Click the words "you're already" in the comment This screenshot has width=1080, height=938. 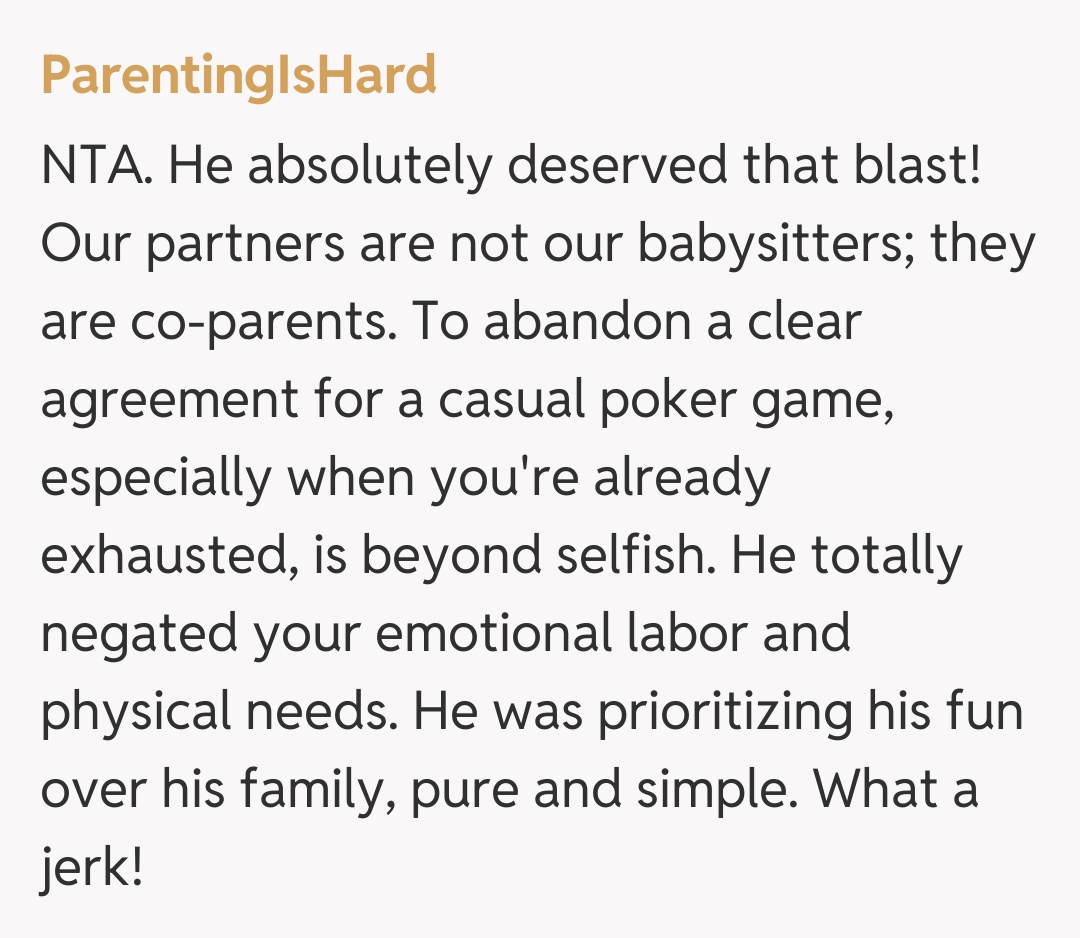coord(600,479)
